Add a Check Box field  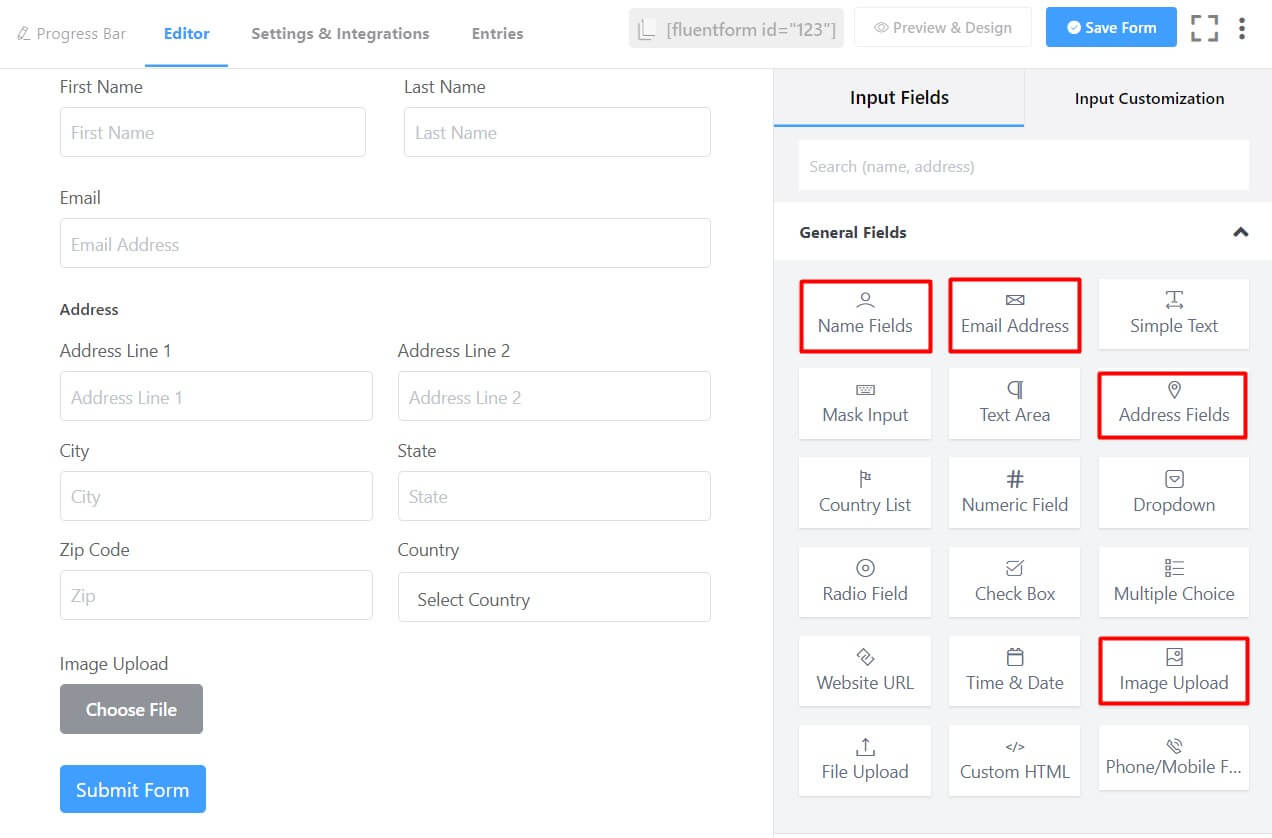(x=1013, y=582)
